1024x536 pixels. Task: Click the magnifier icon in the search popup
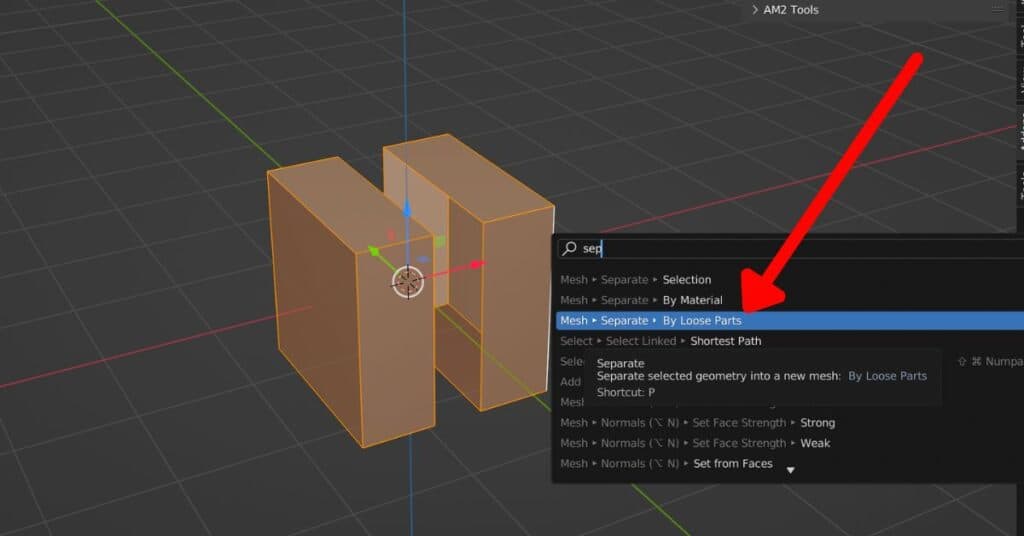pos(569,249)
